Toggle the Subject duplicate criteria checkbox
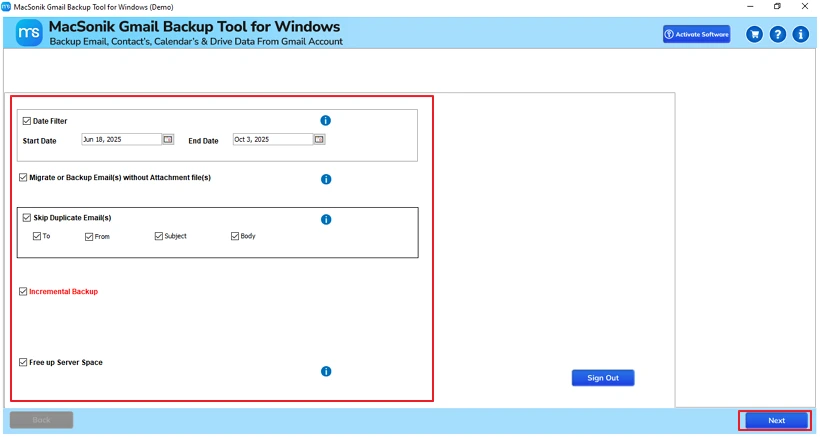The image size is (820, 437). tap(158, 237)
